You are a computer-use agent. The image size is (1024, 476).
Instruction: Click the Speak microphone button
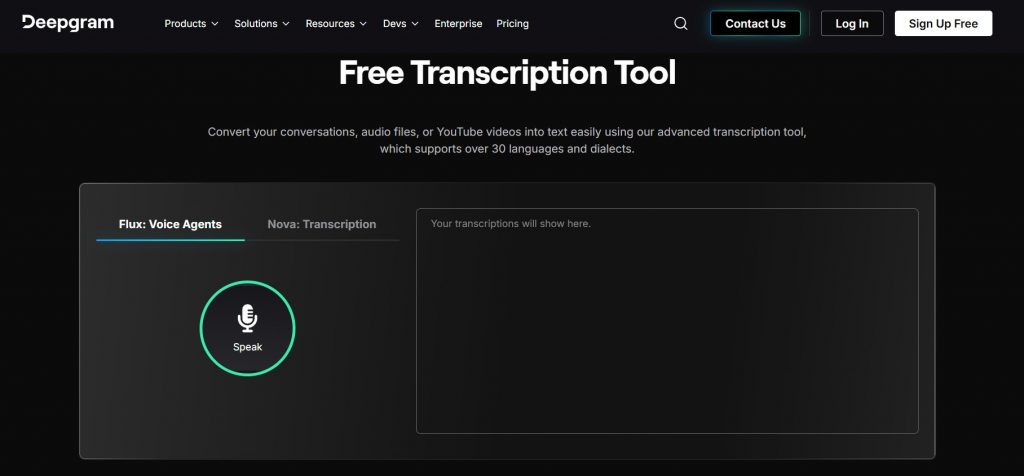point(248,328)
